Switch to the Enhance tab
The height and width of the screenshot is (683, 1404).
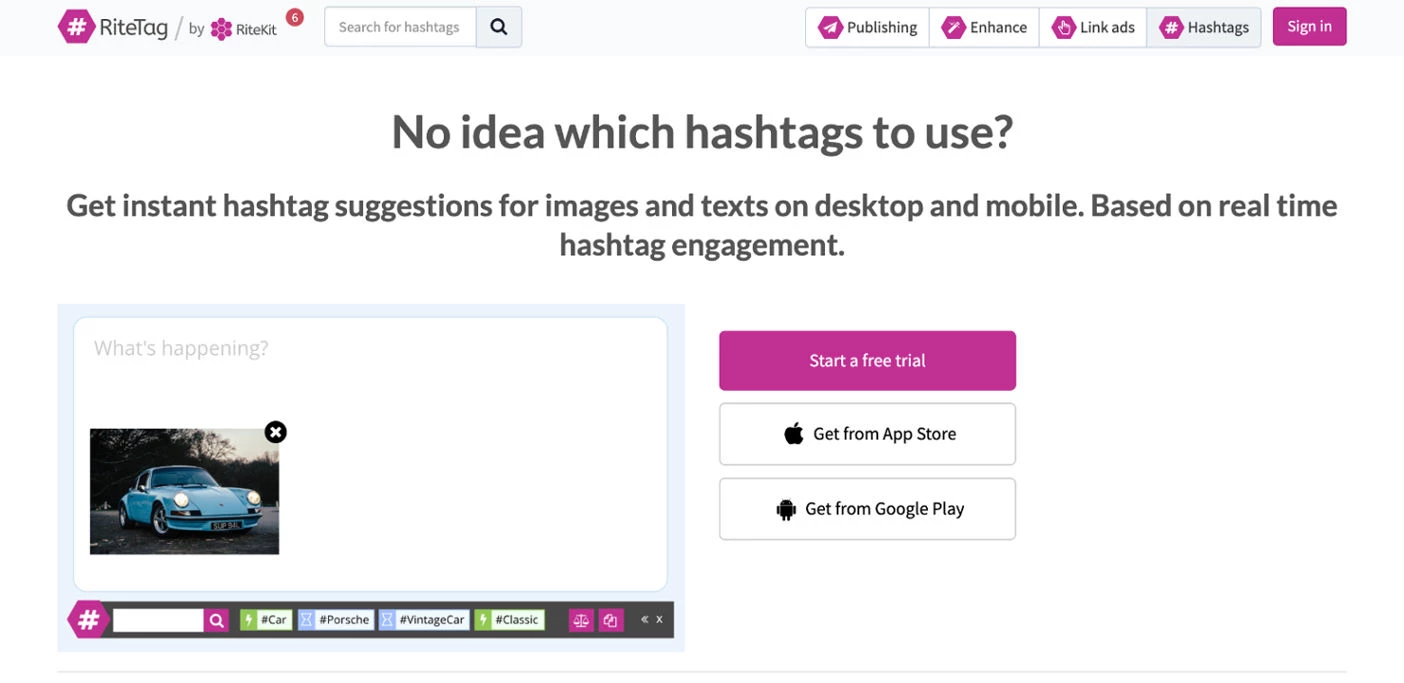coord(984,27)
